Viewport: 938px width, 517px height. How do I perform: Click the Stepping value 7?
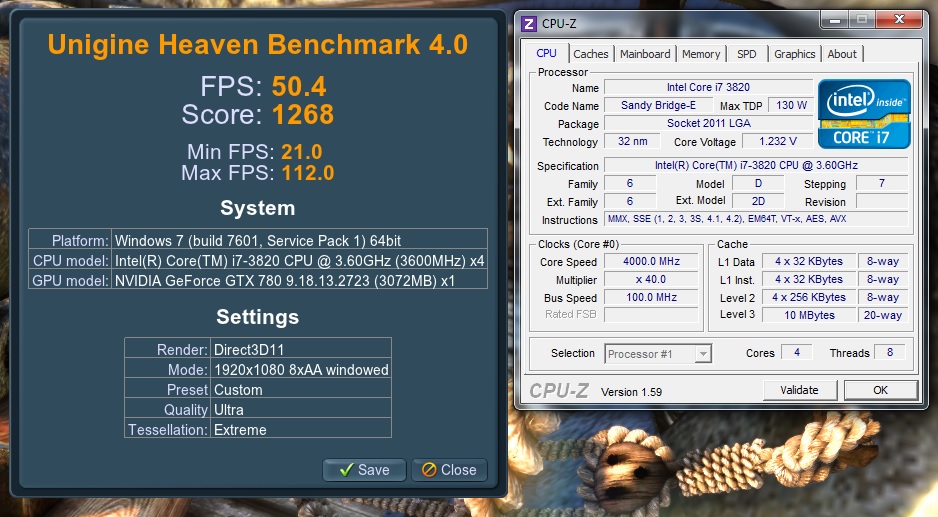pyautogui.click(x=882, y=183)
